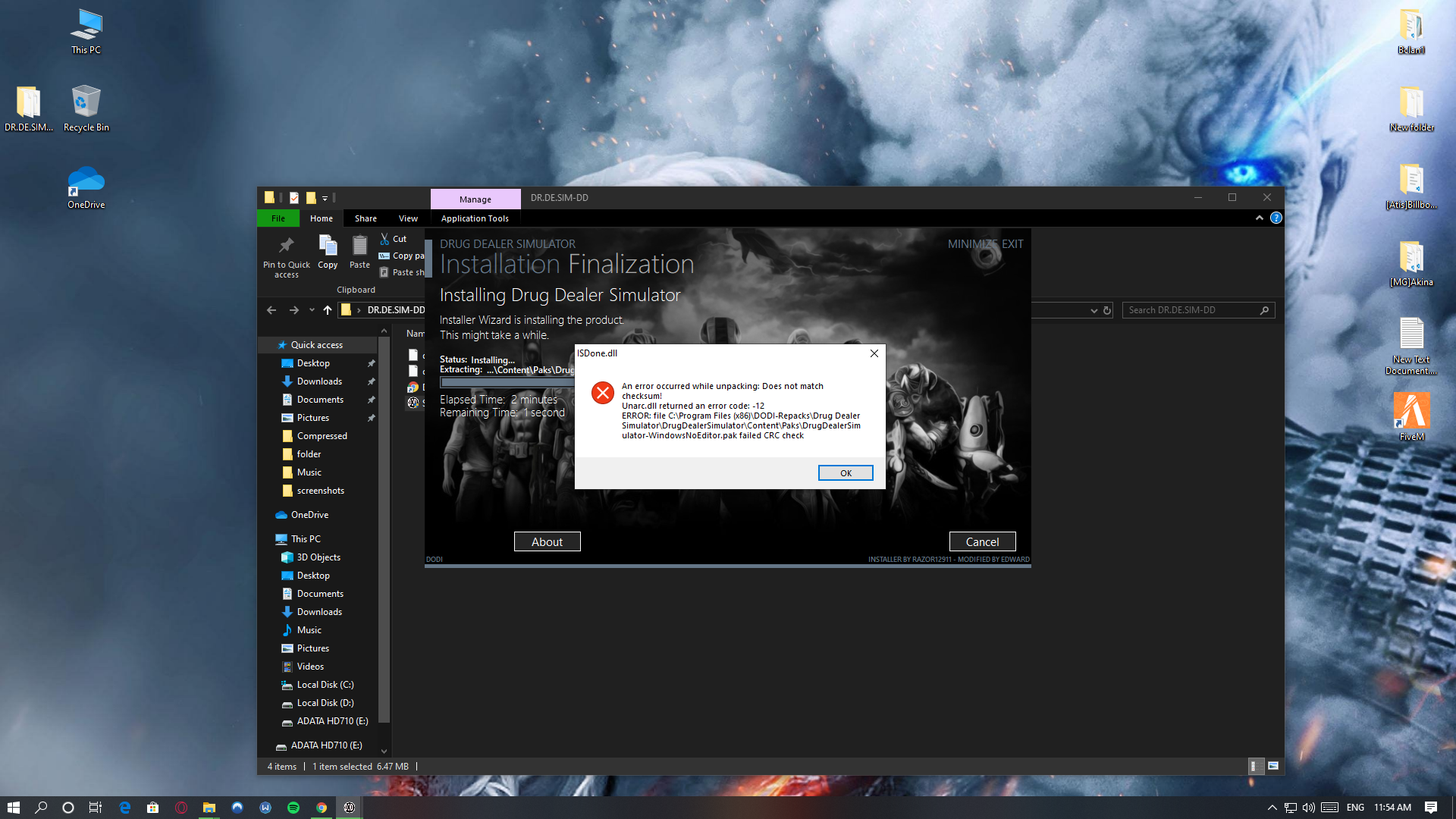Image resolution: width=1456 pixels, height=819 pixels.
Task: Open address bar history dropdown
Action: click(x=1094, y=310)
